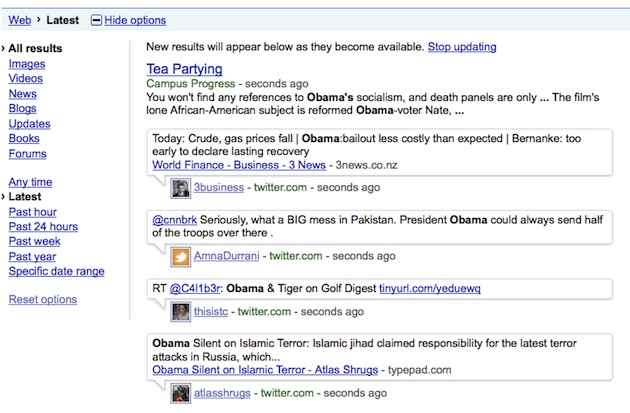Image resolution: width=630 pixels, height=413 pixels.
Task: Click the AmnaDurrani orange bird avatar
Action: tap(180, 257)
